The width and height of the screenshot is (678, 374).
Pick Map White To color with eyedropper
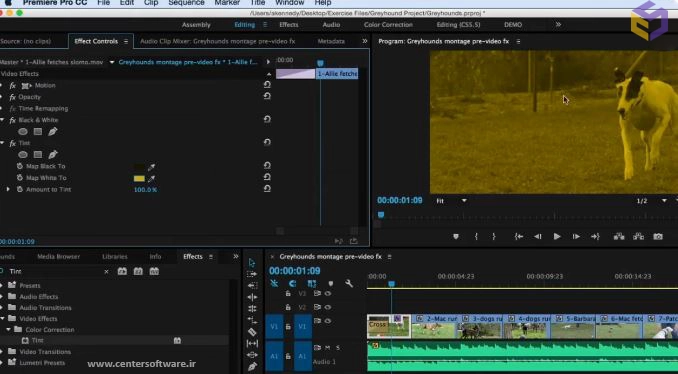[151, 178]
